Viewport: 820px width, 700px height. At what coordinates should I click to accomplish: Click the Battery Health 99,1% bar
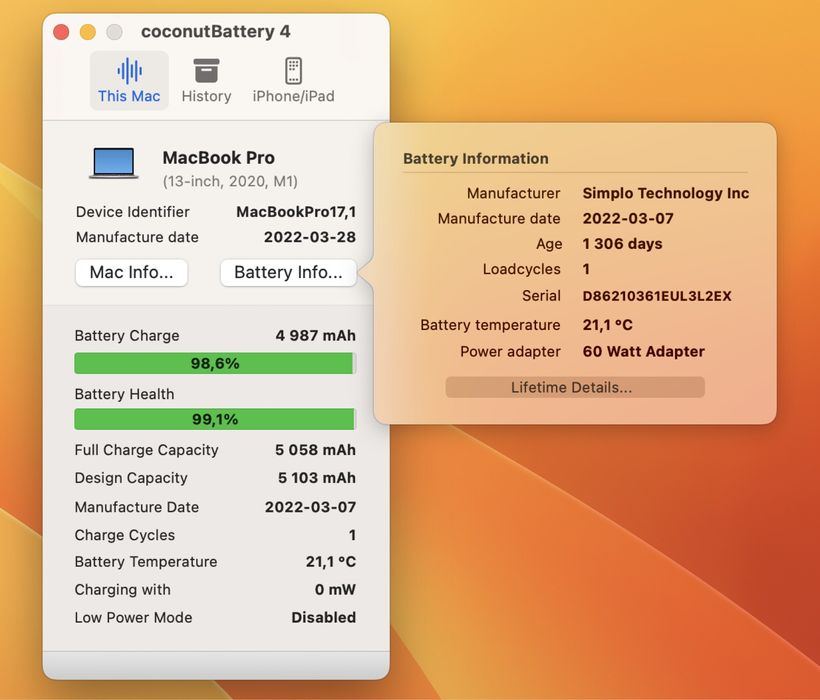click(215, 419)
